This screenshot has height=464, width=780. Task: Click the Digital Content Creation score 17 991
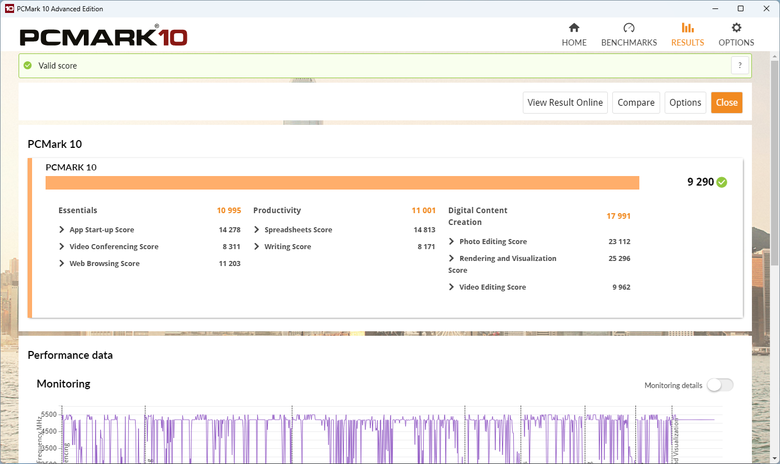[x=618, y=216]
